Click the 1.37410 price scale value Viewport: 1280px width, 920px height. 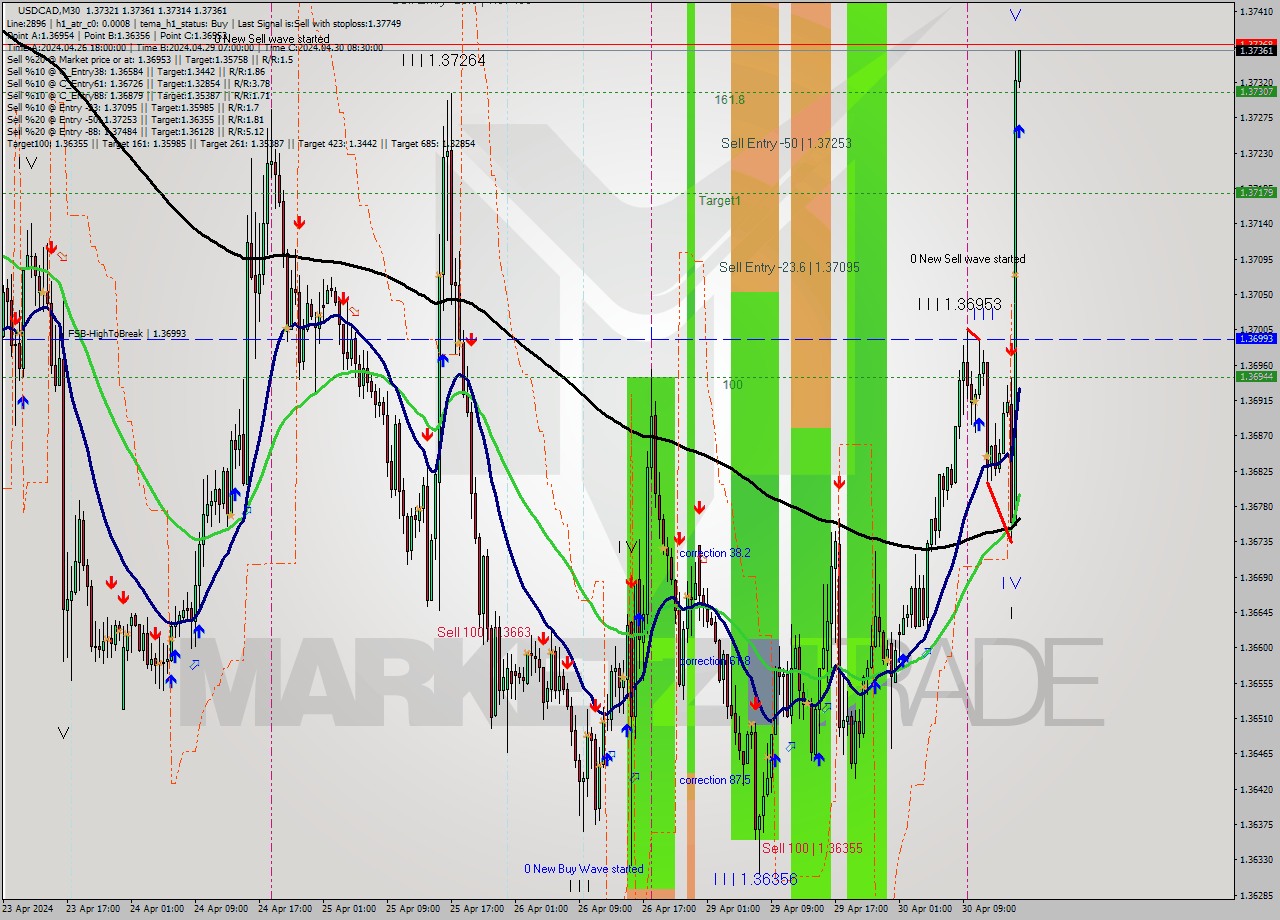tap(1255, 12)
